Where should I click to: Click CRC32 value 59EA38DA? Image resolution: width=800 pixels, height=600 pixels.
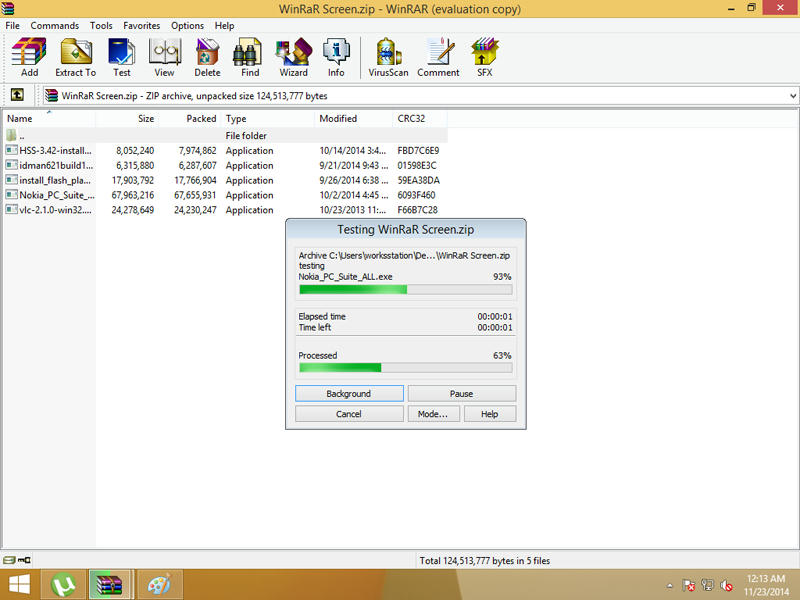pyautogui.click(x=418, y=180)
